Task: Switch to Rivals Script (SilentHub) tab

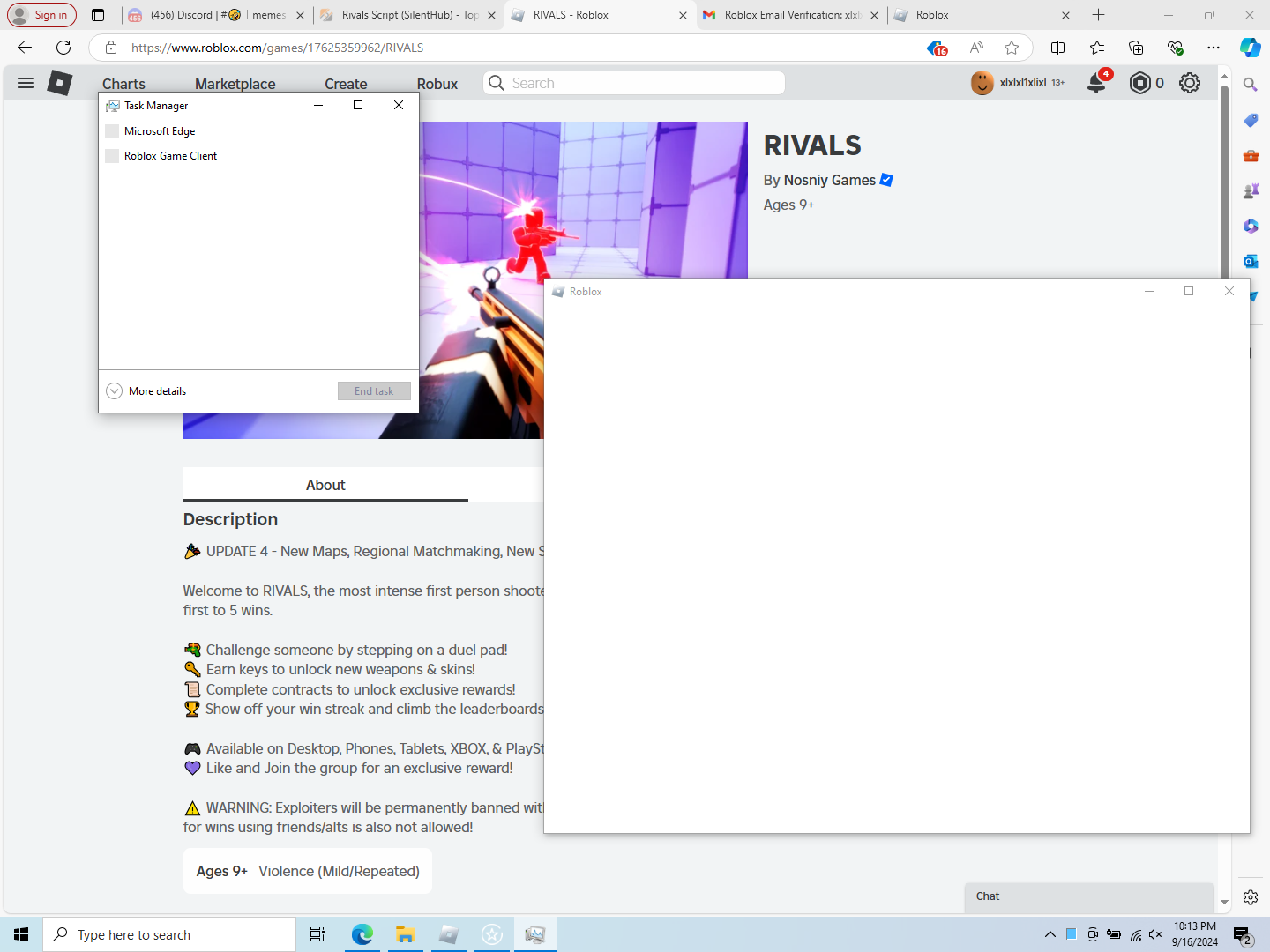Action: 408,15
